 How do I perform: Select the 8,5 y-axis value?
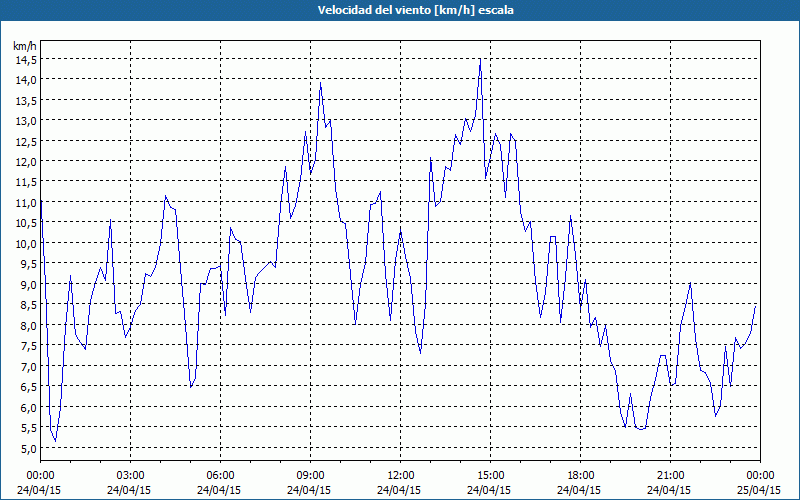click(x=28, y=305)
